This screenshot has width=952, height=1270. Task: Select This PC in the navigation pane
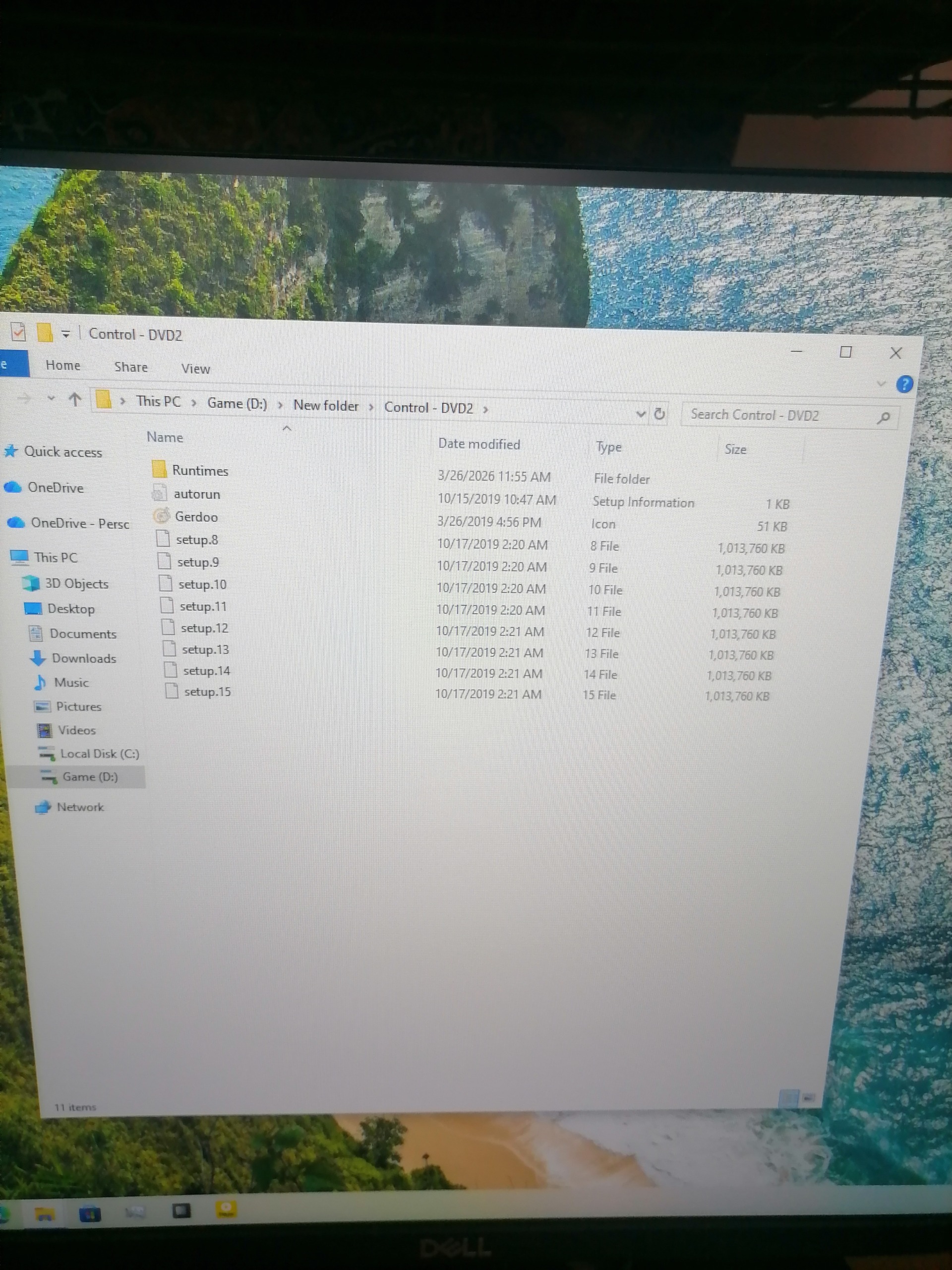click(44, 557)
